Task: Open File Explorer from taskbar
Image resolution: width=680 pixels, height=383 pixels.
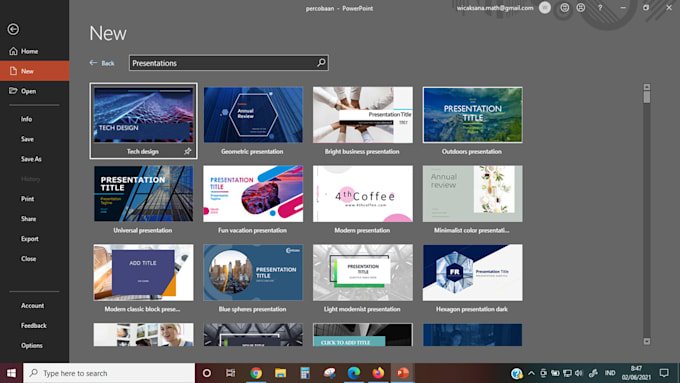Action: point(281,373)
